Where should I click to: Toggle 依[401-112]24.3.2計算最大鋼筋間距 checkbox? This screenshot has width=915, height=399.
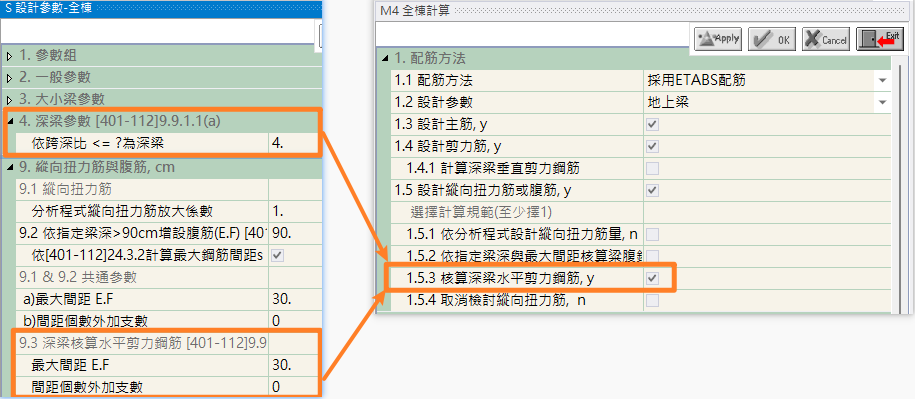click(x=278, y=255)
